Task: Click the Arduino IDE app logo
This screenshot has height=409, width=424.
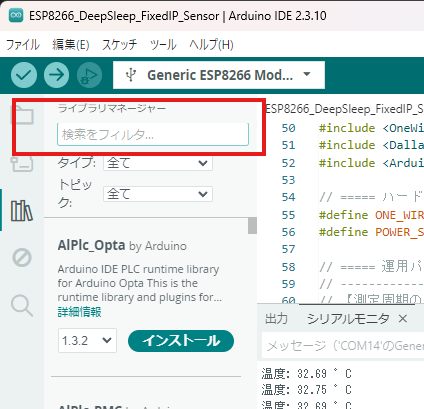Action: 16,15
